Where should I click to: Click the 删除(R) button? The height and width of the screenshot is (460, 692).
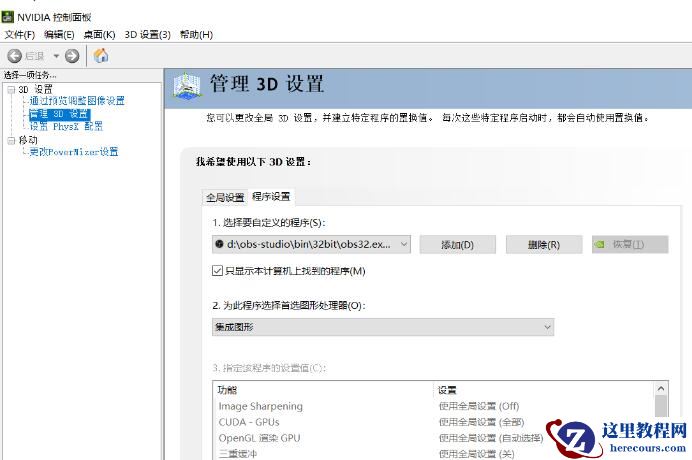tap(544, 245)
